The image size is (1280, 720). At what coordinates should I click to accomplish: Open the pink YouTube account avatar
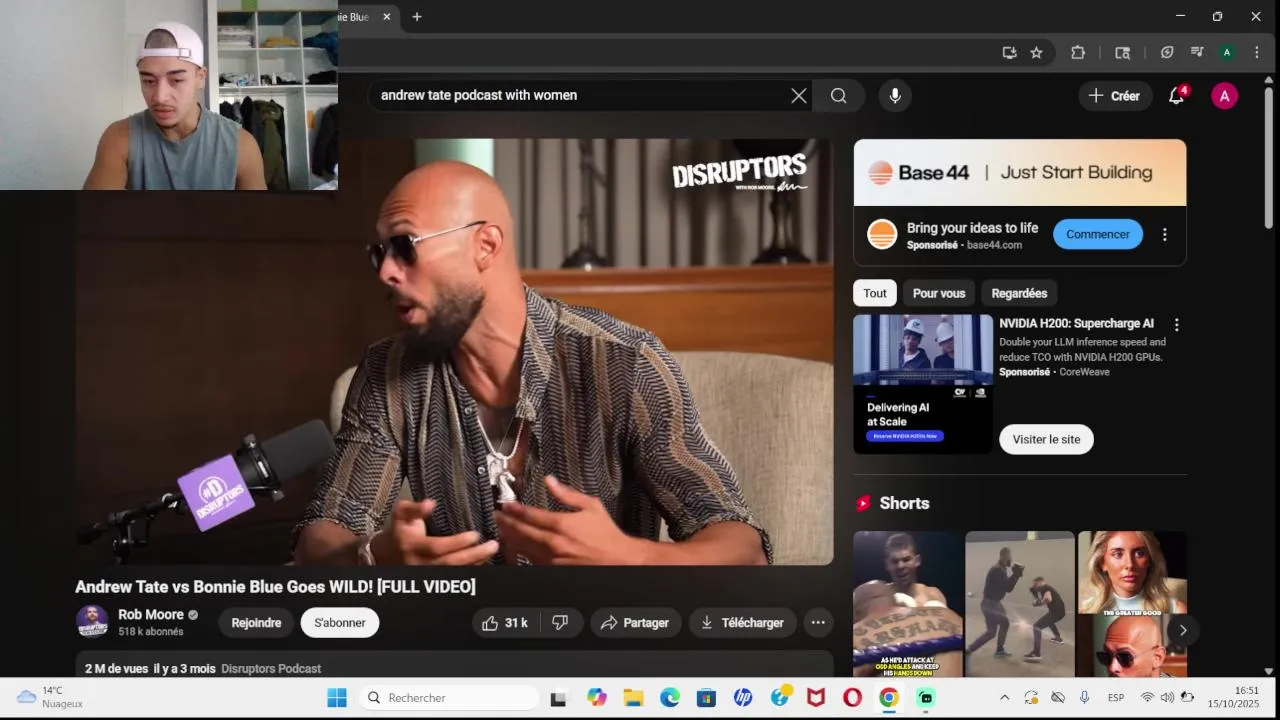point(1224,96)
